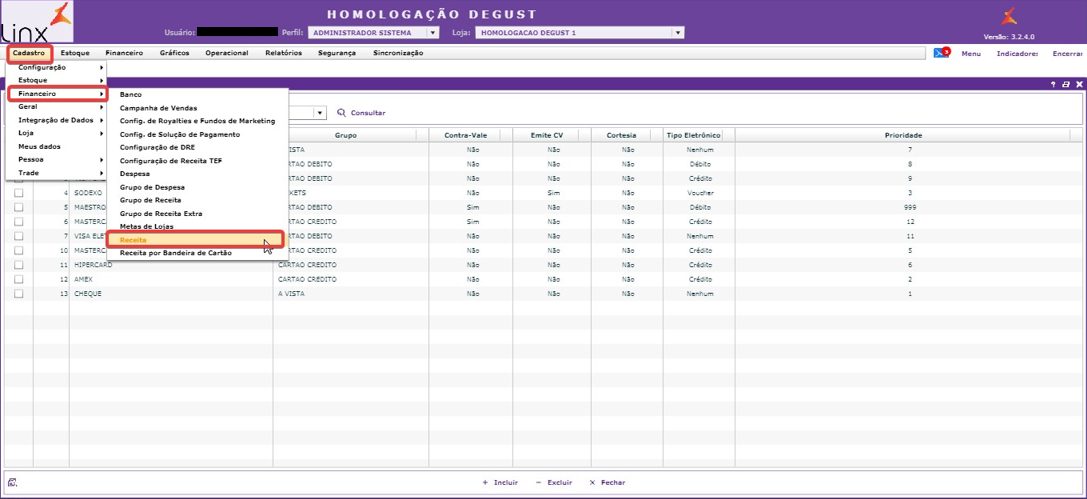The width and height of the screenshot is (1087, 499).
Task: Click the Incluir button at bottom
Action: click(x=500, y=482)
